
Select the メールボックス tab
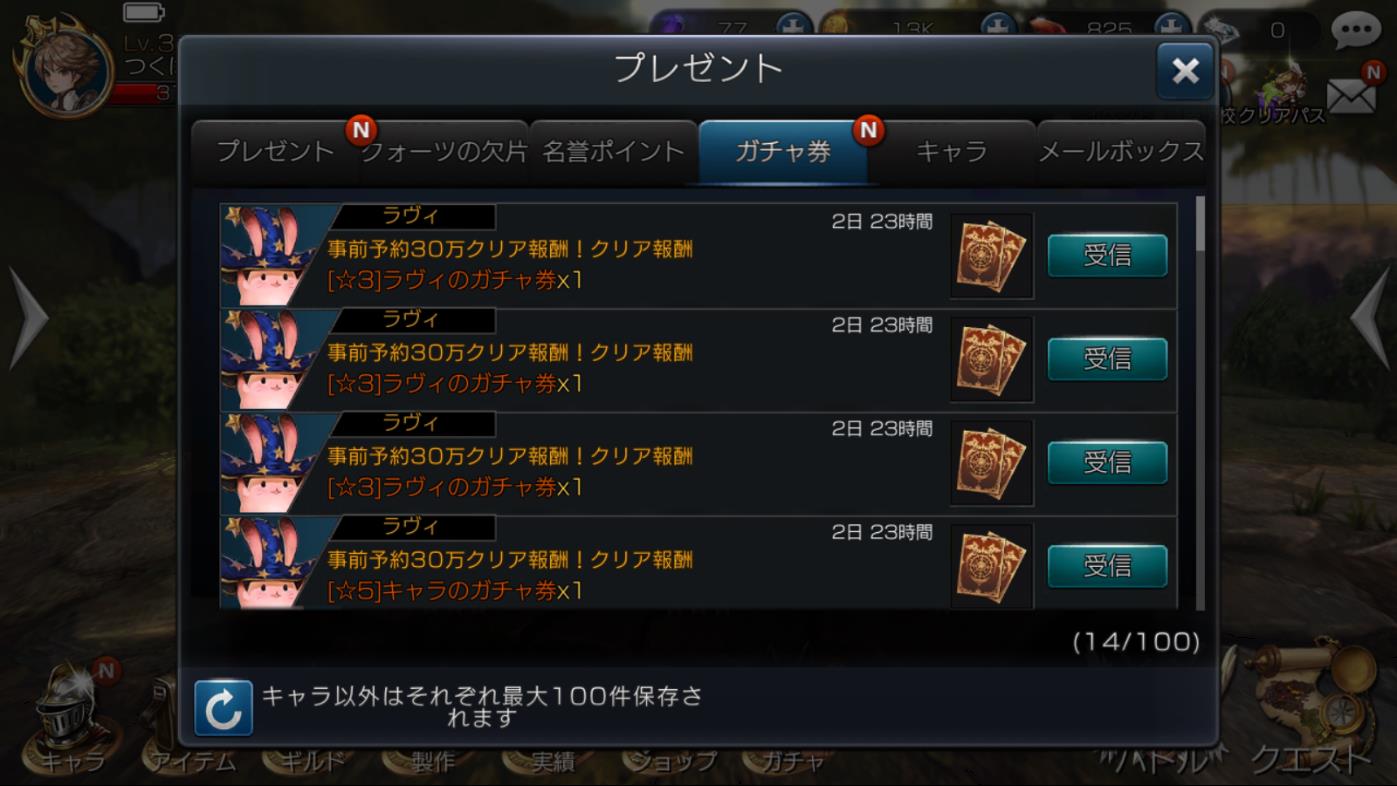(x=1121, y=152)
